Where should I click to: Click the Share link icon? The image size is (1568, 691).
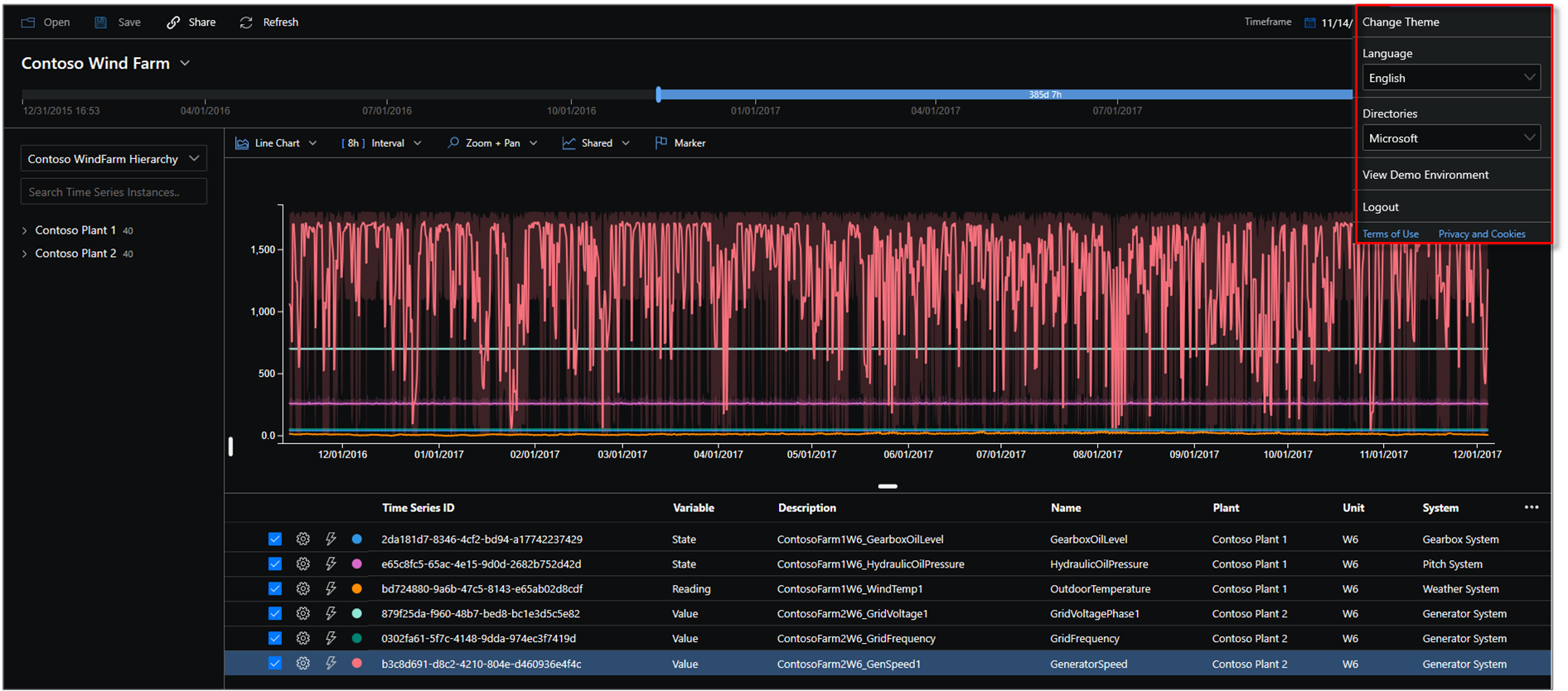tap(173, 22)
